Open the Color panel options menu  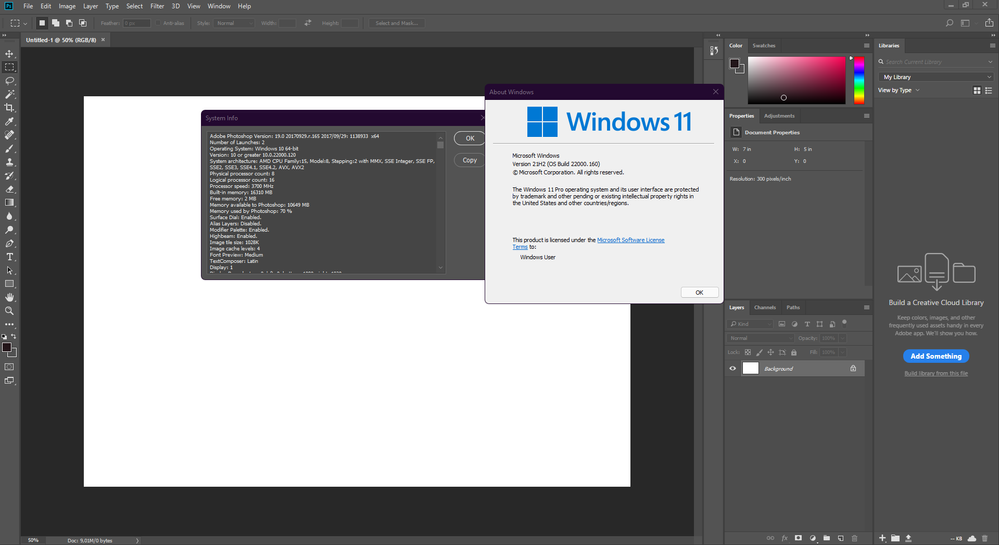[x=866, y=45]
